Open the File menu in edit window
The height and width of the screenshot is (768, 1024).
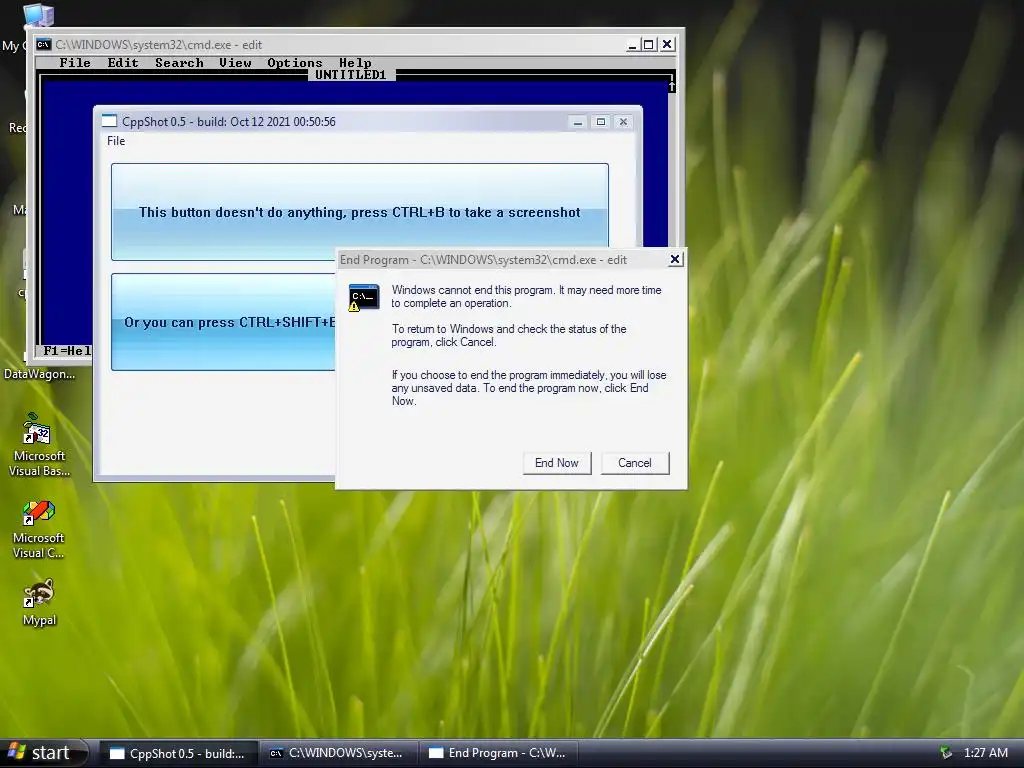tap(74, 63)
